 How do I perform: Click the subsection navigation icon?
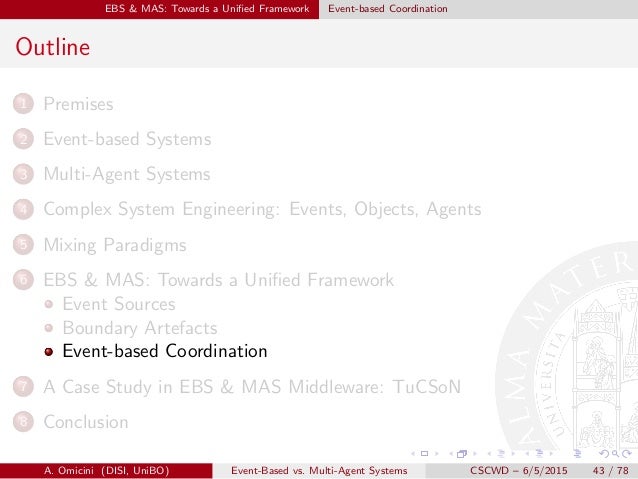tap(501, 453)
